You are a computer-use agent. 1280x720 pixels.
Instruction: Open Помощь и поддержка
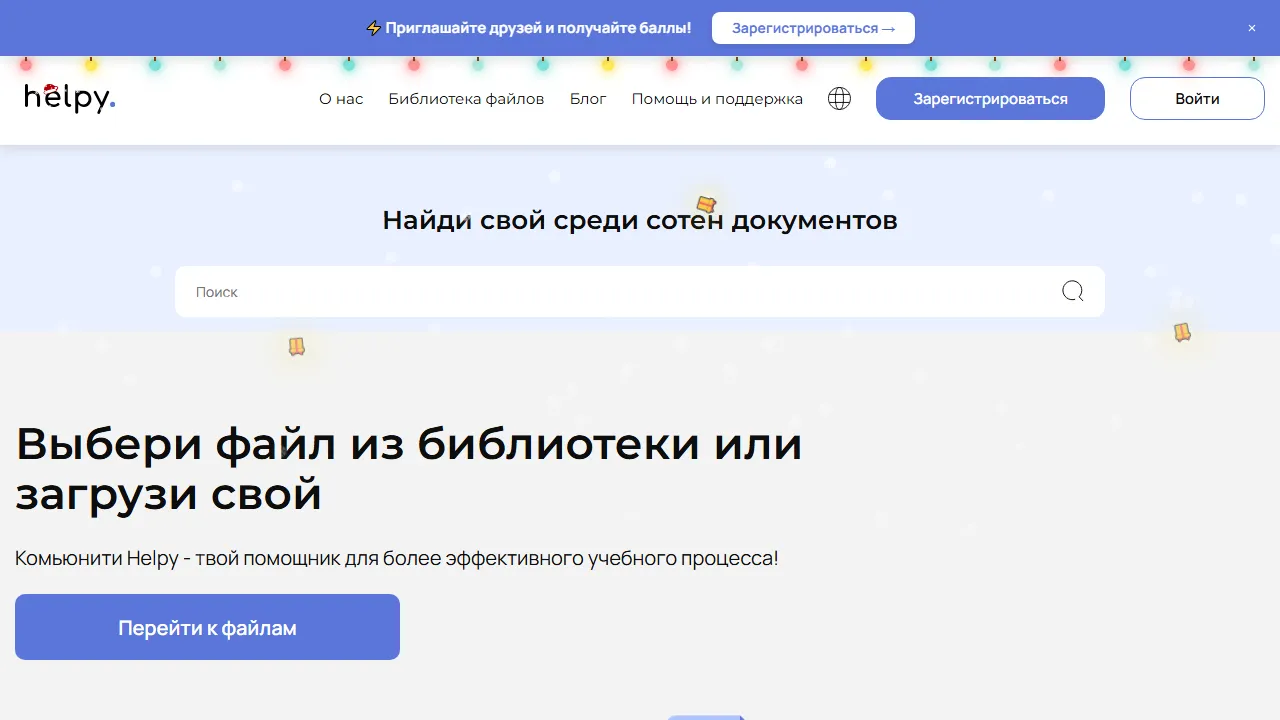tap(717, 98)
